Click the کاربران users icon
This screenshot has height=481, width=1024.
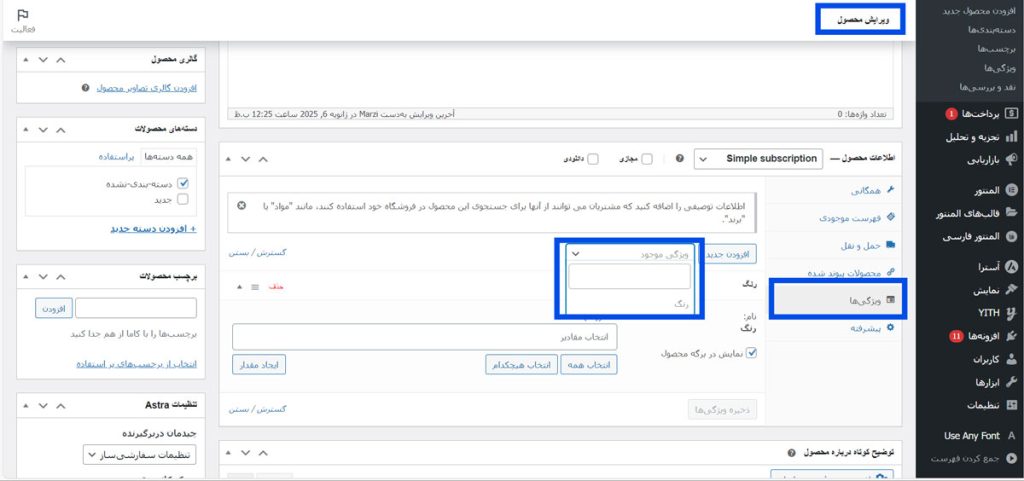1011,359
